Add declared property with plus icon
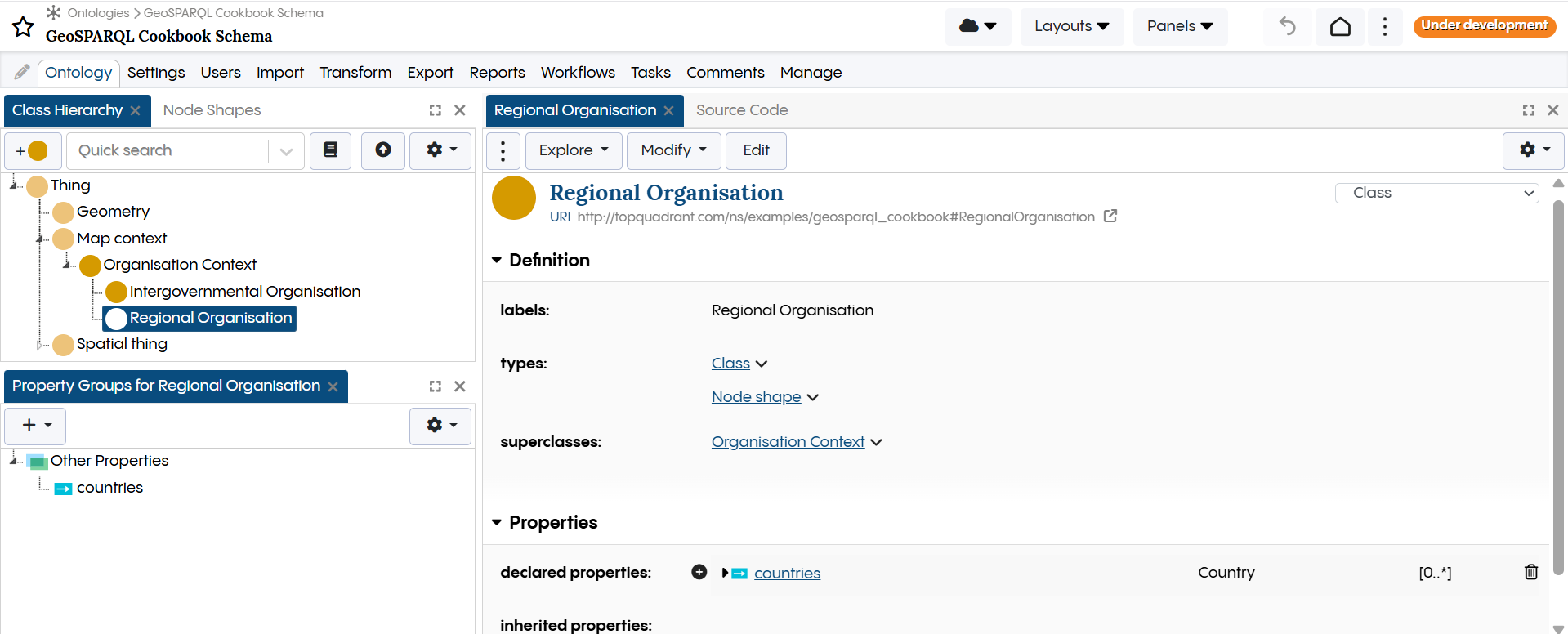1568x634 pixels. pyautogui.click(x=699, y=572)
